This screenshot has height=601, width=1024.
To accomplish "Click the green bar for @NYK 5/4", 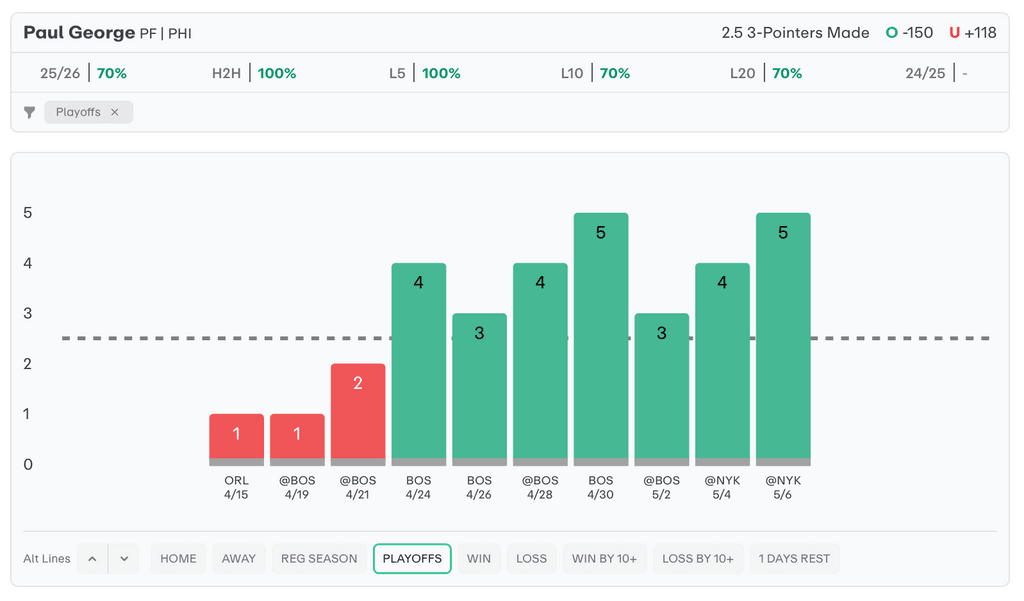I will [722, 364].
